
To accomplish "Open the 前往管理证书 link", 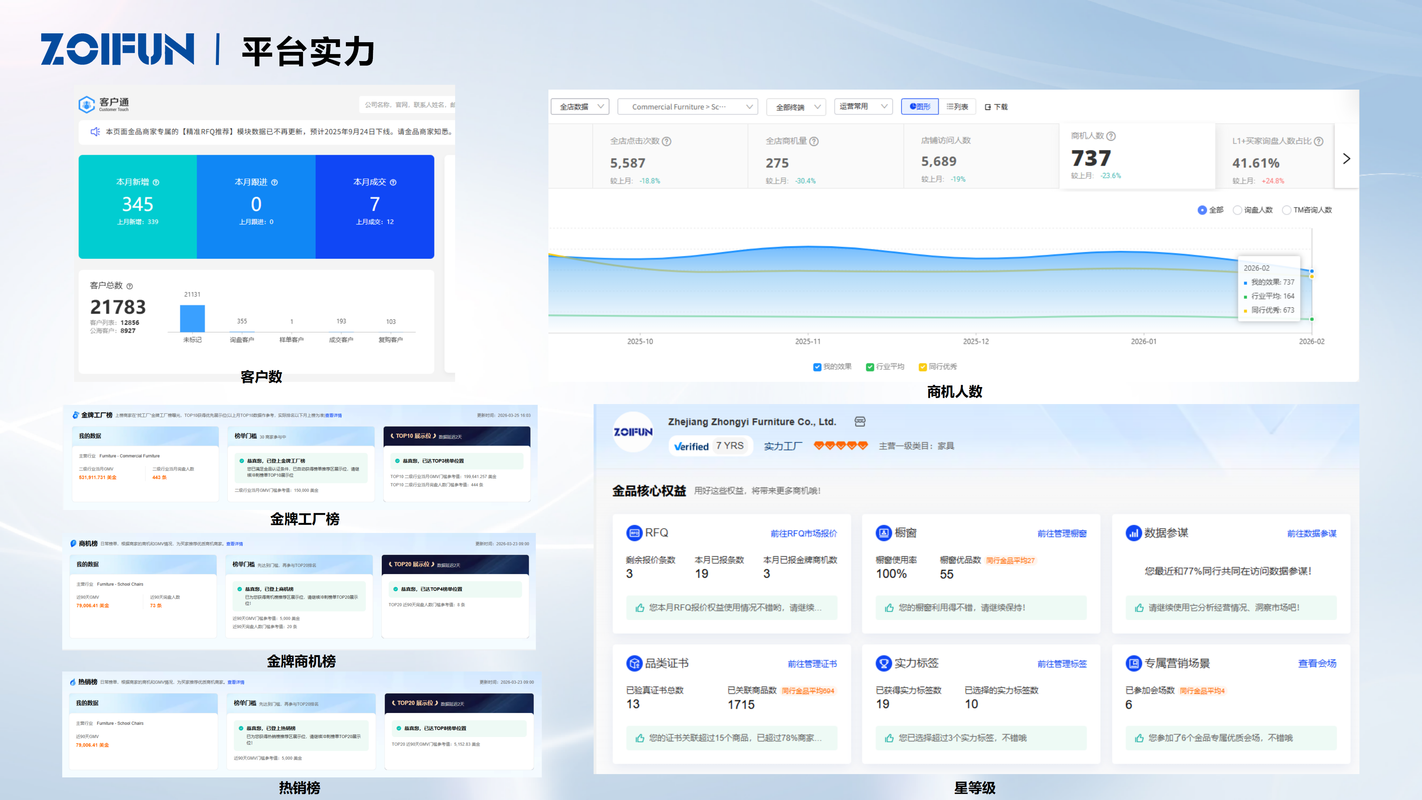I will pyautogui.click(x=812, y=664).
